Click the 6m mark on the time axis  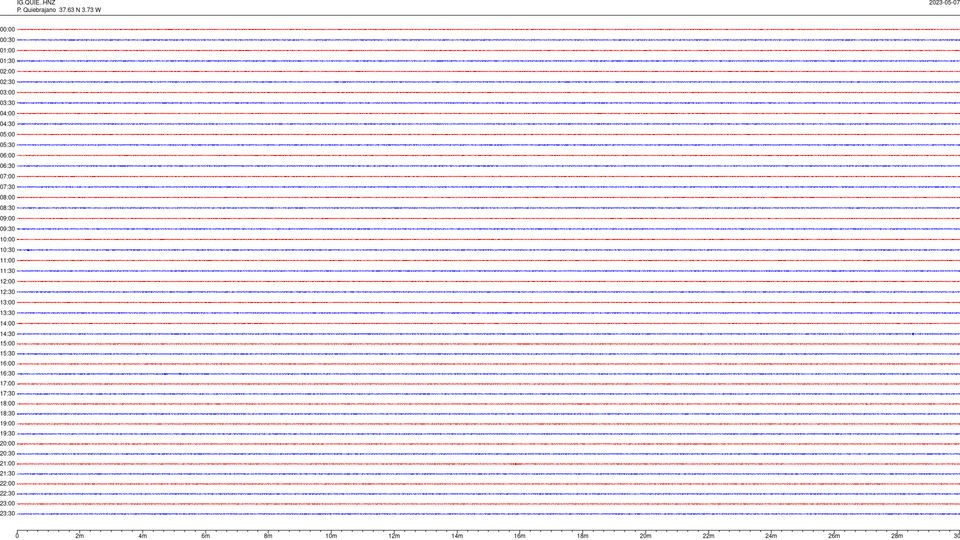click(x=206, y=536)
